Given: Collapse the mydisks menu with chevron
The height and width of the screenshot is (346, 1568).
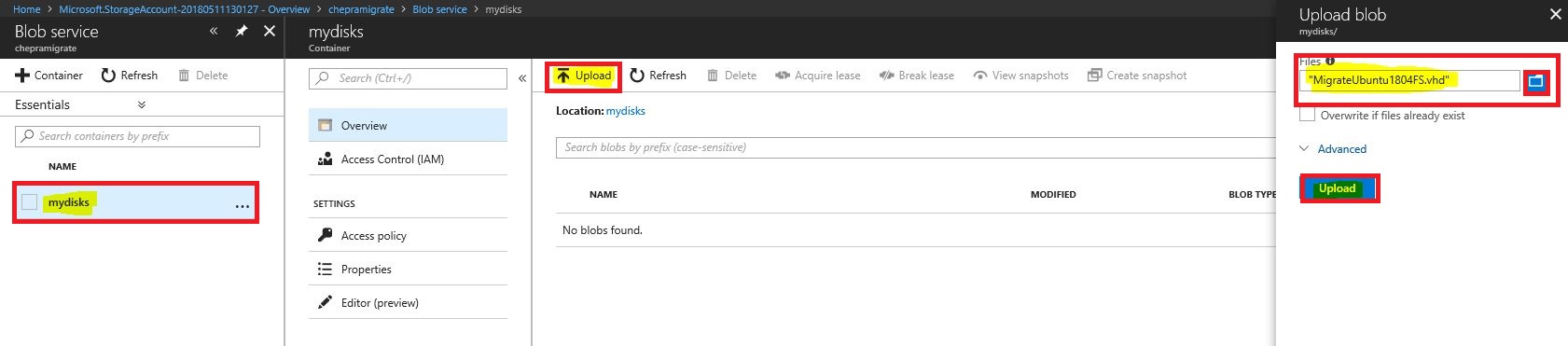Looking at the screenshot, I should (522, 78).
